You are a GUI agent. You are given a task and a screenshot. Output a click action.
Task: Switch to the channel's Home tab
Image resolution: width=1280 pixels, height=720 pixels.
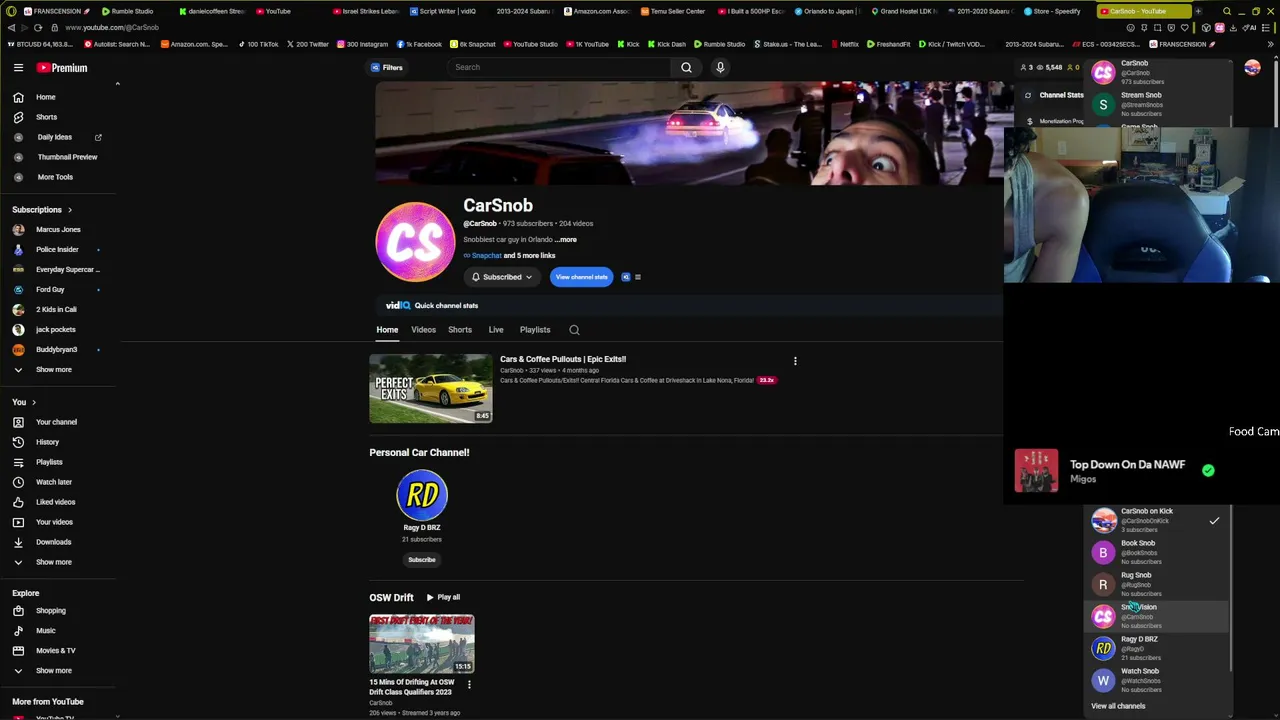pos(387,330)
